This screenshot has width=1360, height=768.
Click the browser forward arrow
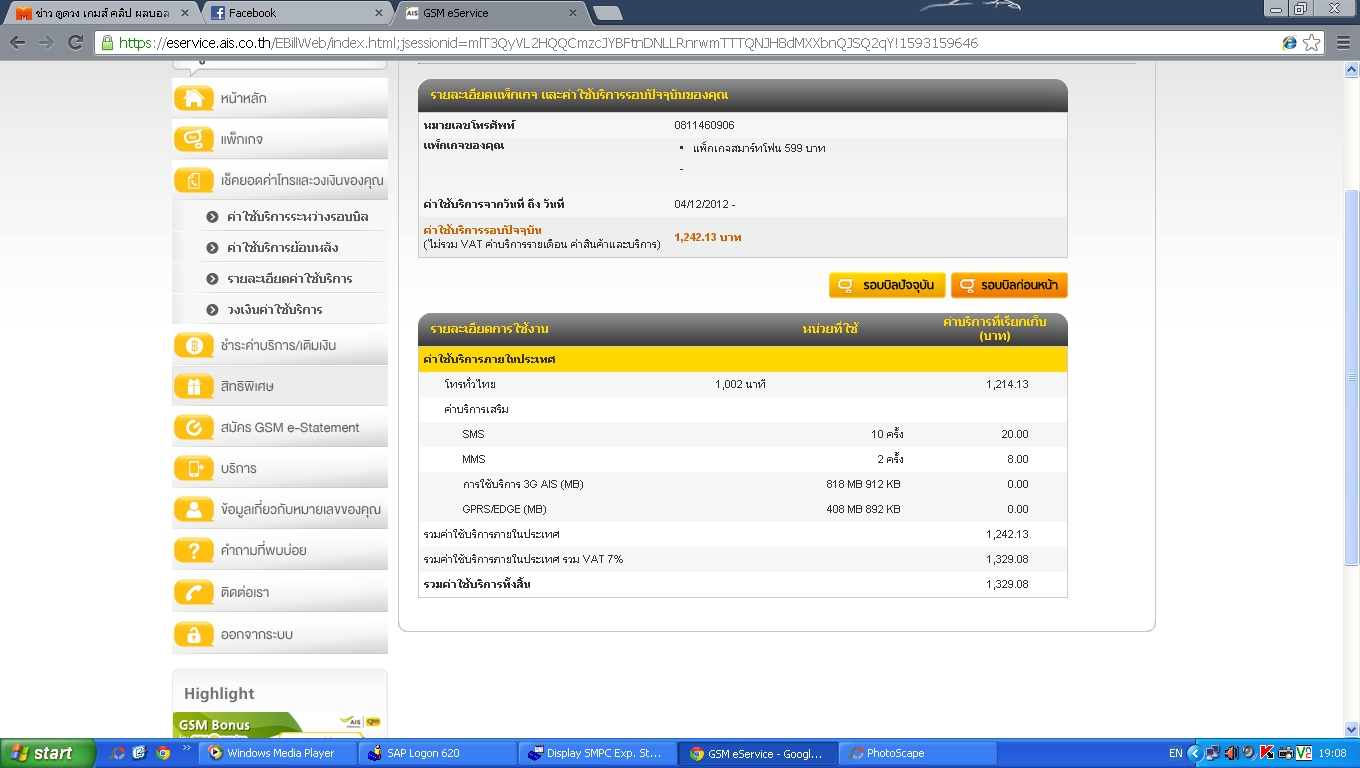coord(46,43)
